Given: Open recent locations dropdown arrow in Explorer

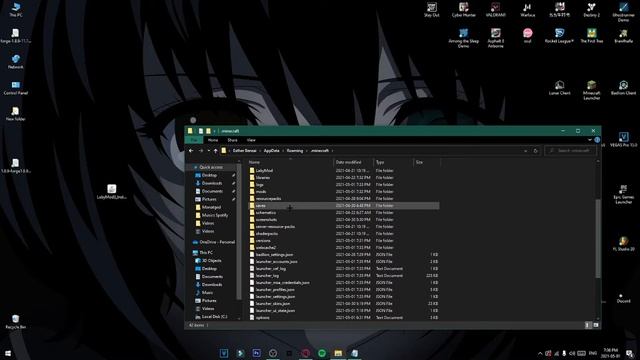Looking at the screenshot, I should tap(209, 151).
